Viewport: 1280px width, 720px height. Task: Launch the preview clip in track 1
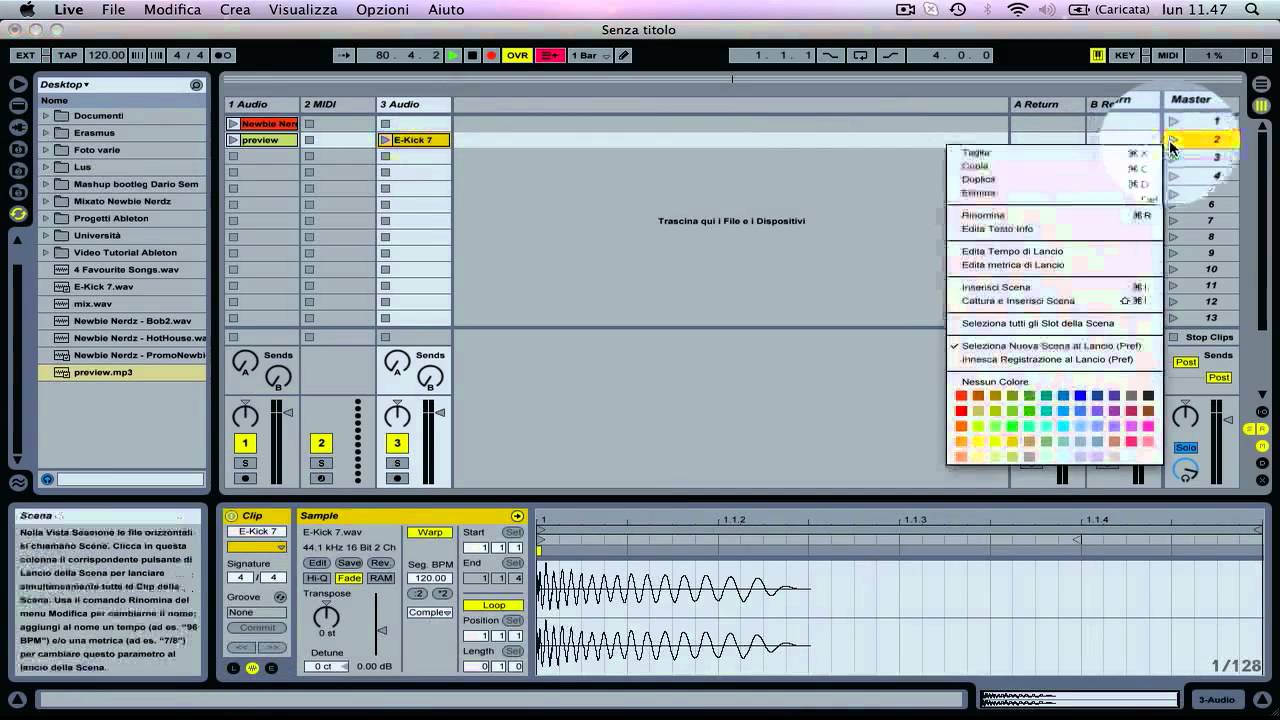(233, 140)
